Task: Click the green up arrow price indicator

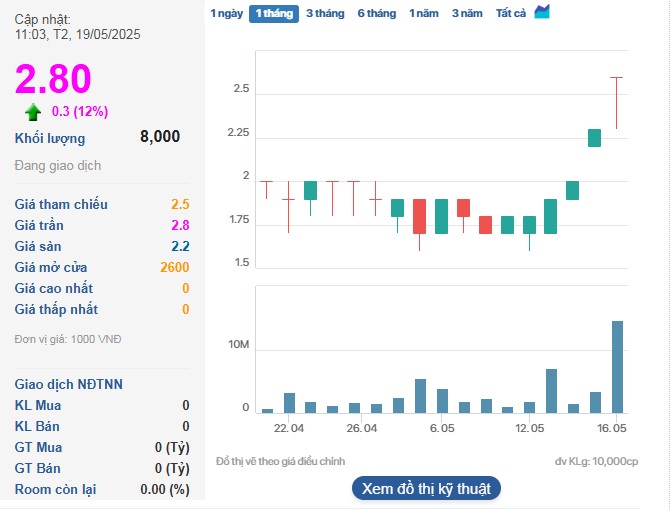Action: click(x=33, y=112)
